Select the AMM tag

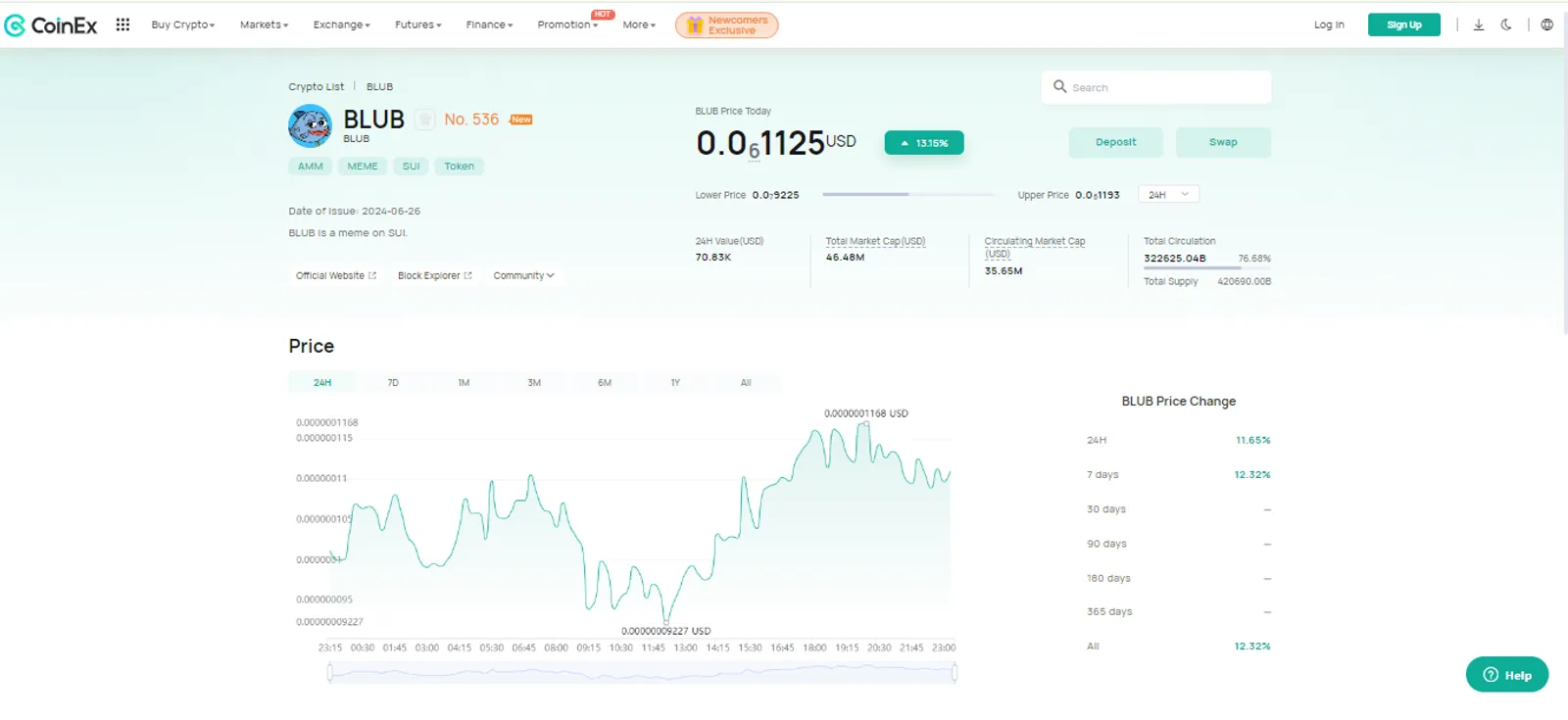(311, 167)
